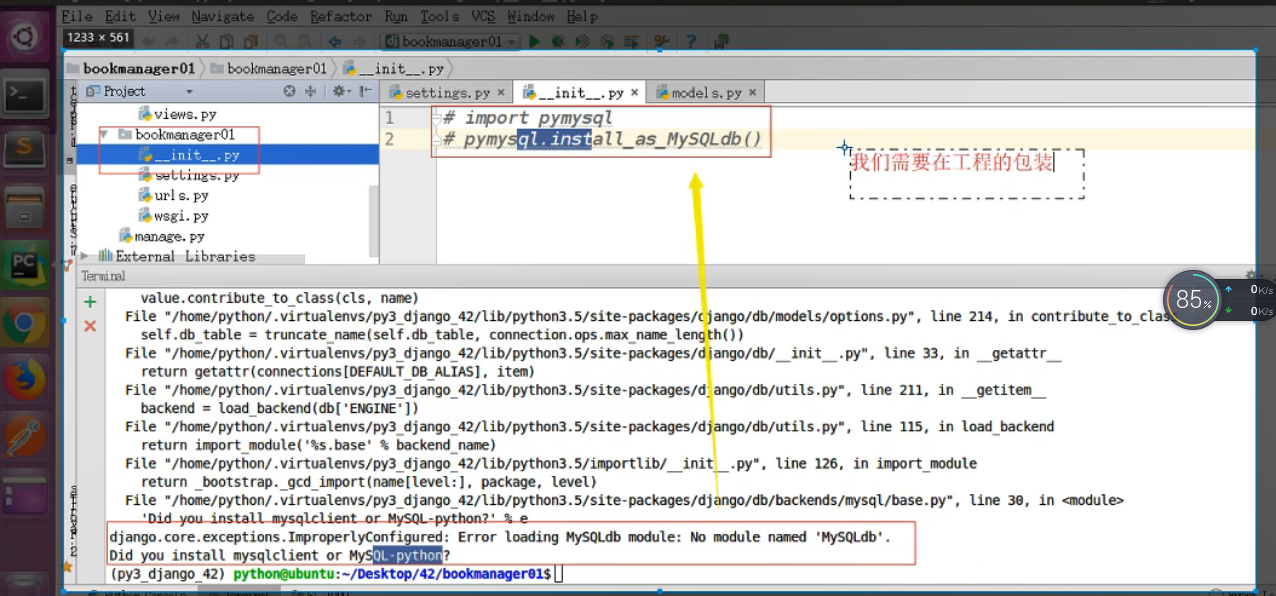Click the Terminal panel title

coord(104,275)
